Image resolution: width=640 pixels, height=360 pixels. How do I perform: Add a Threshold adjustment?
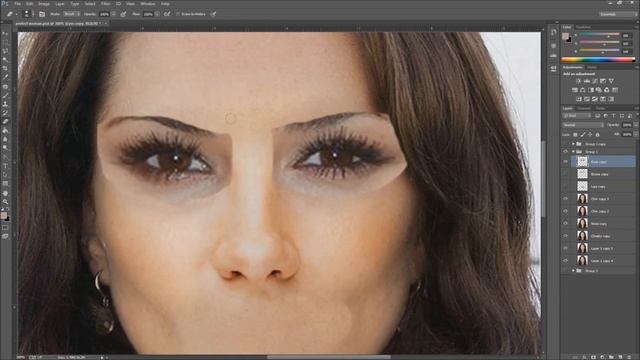(x=595, y=99)
